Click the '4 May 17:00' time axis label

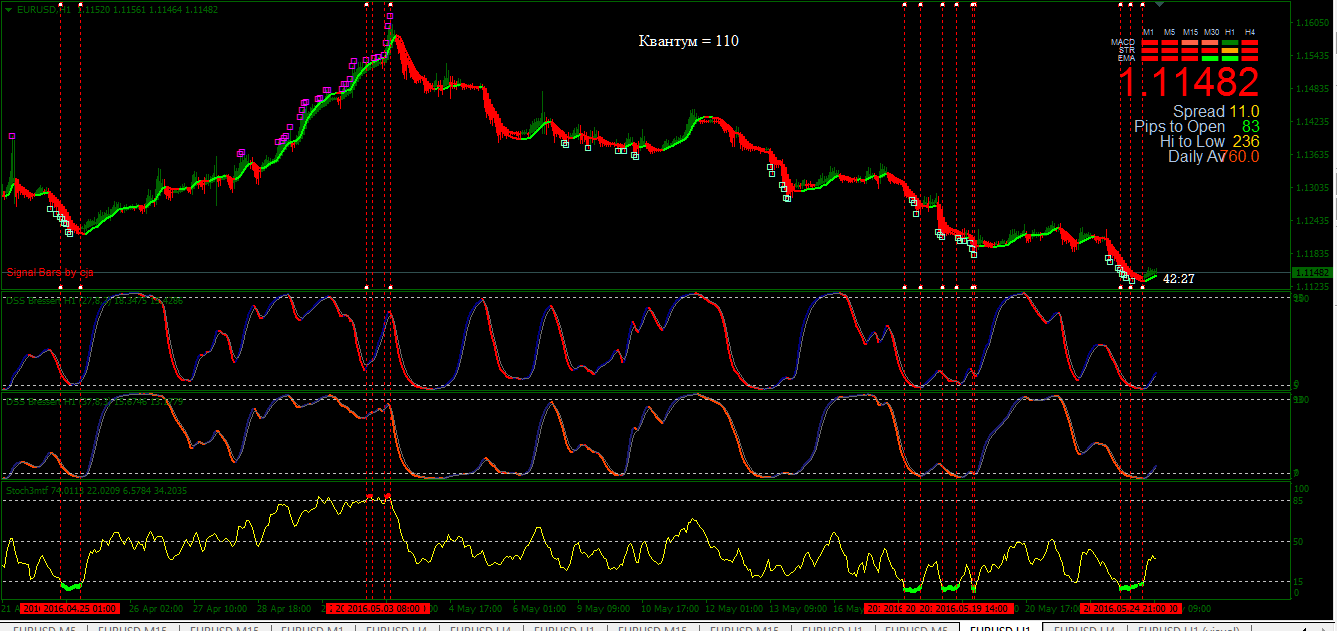476,608
